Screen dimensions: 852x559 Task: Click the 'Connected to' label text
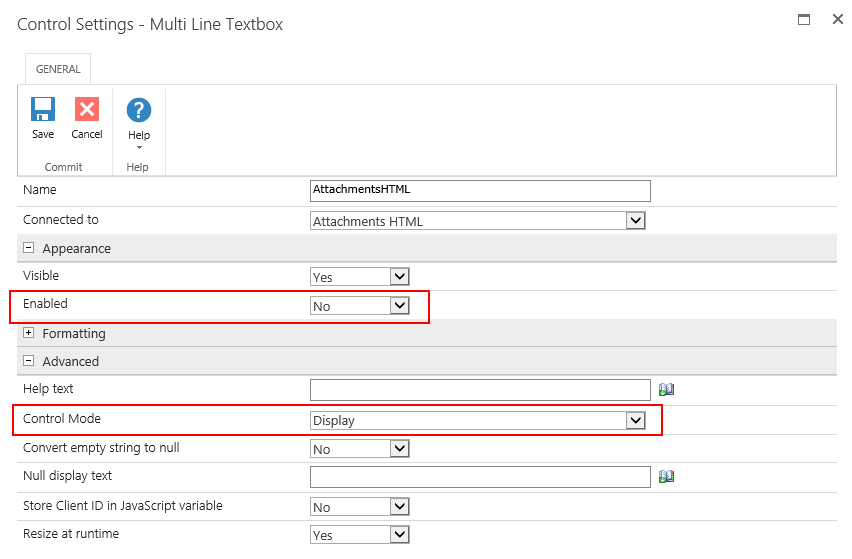(61, 219)
